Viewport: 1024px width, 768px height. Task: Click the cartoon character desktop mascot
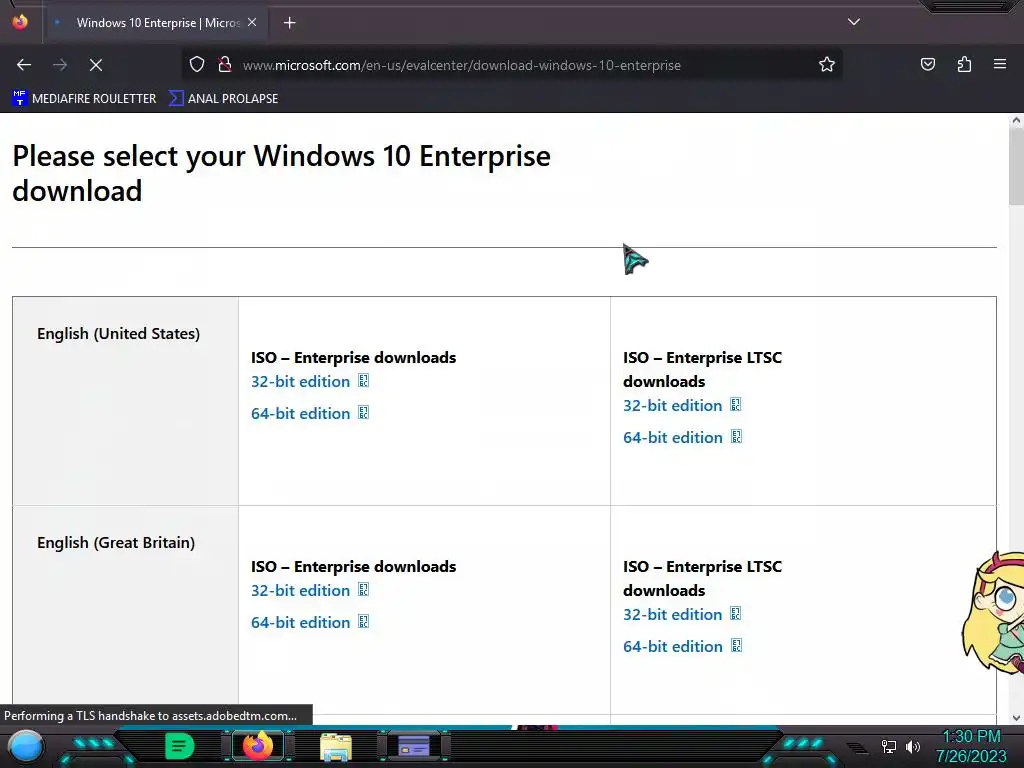993,612
